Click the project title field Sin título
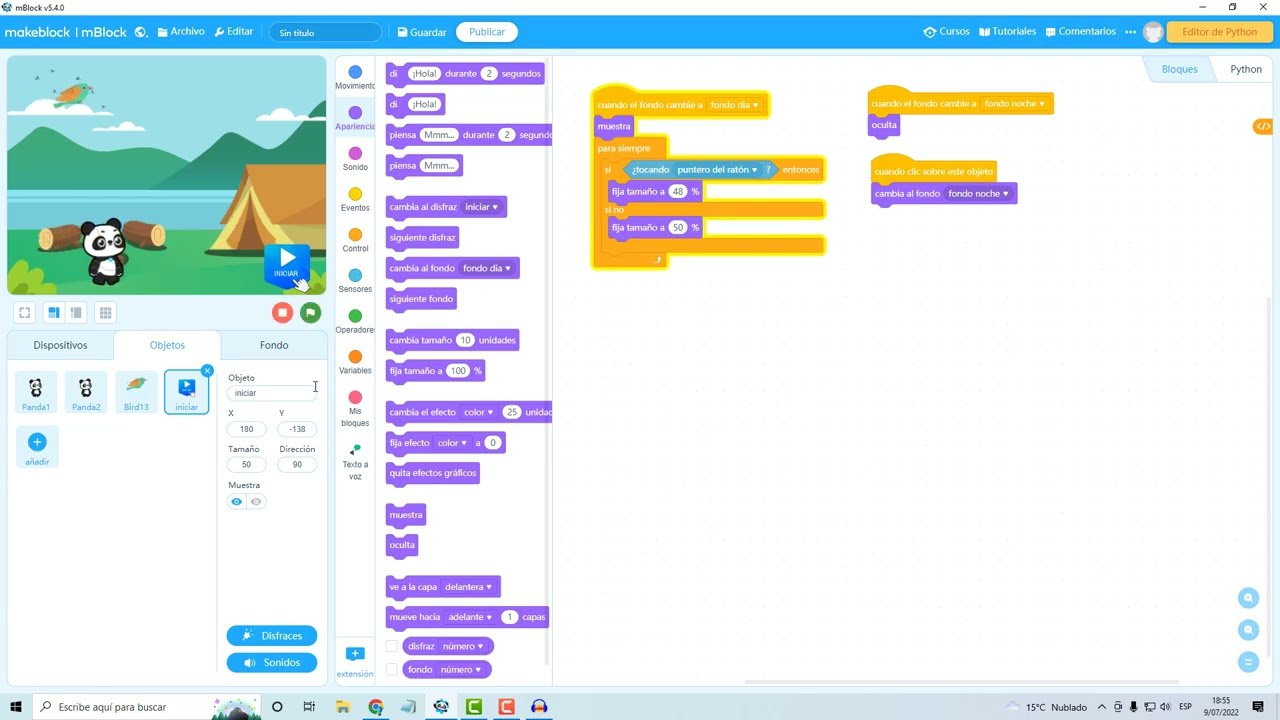Image resolution: width=1280 pixels, height=720 pixels. coord(325,32)
